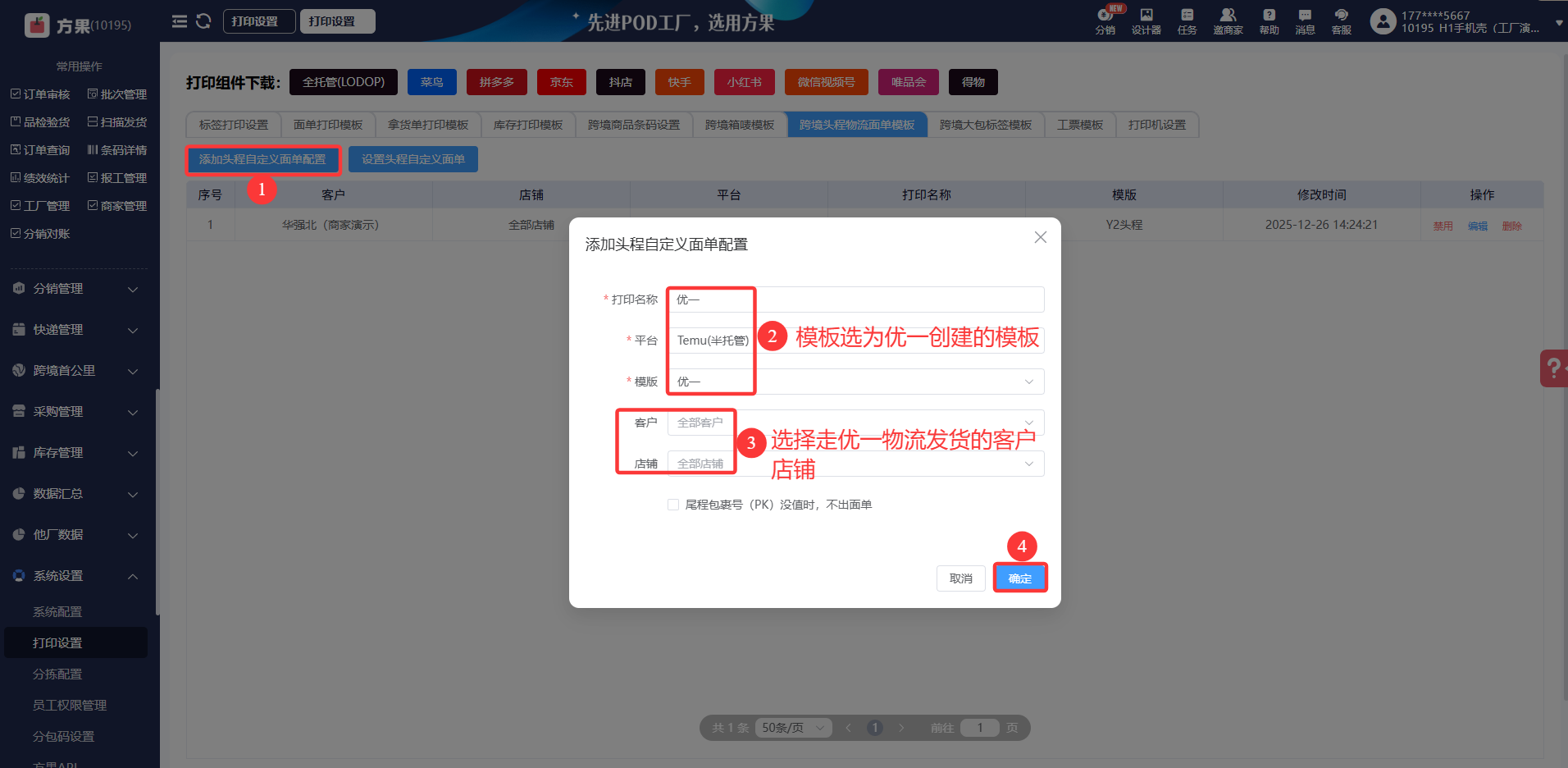Click 禁用 link in table row
The width and height of the screenshot is (1568, 768).
1443,226
